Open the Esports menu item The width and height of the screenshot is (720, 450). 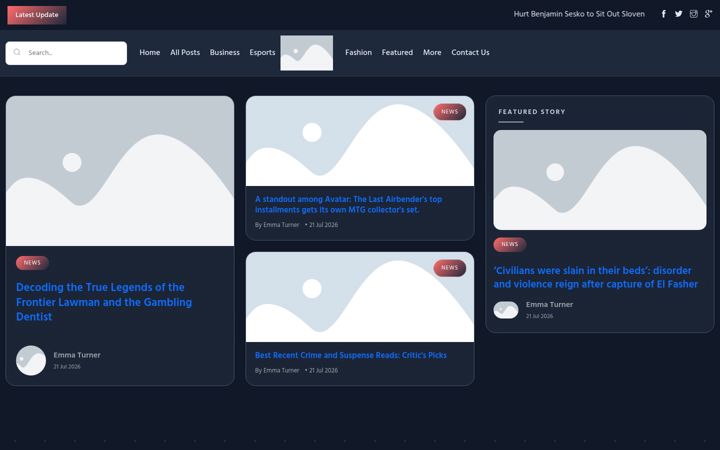(262, 52)
